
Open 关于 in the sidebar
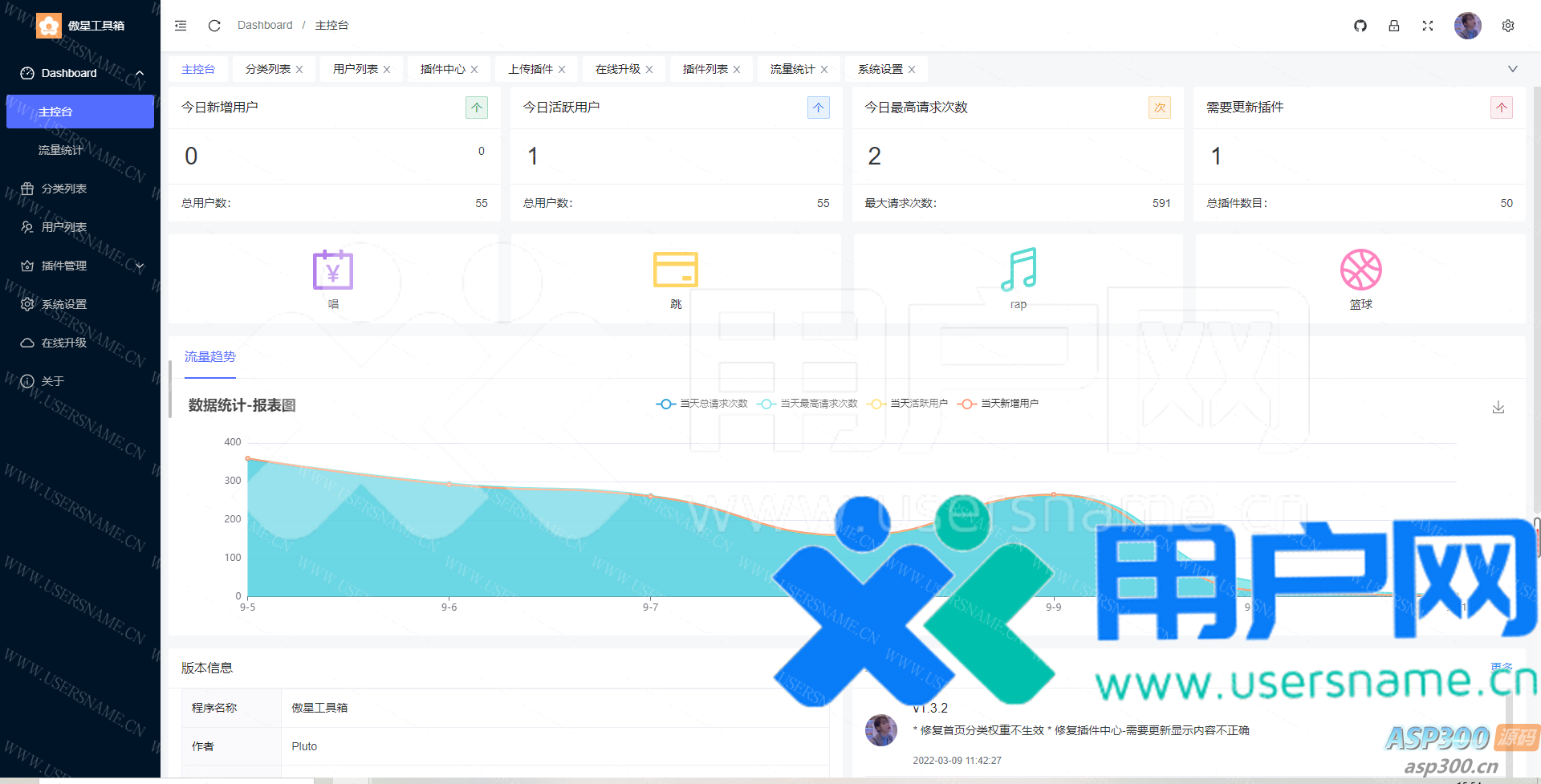tap(80, 381)
